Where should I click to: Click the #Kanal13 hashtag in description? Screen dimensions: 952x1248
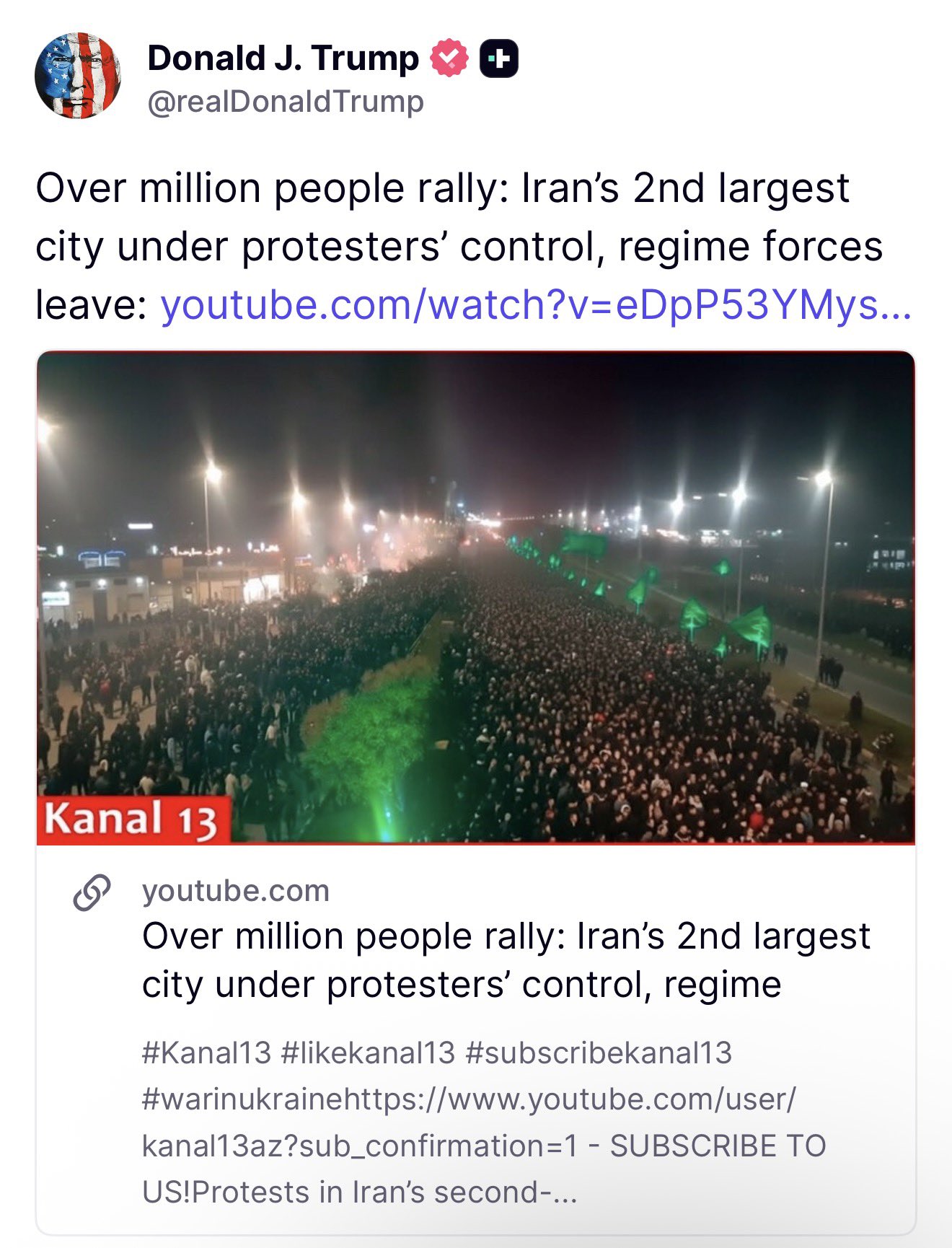point(206,1053)
